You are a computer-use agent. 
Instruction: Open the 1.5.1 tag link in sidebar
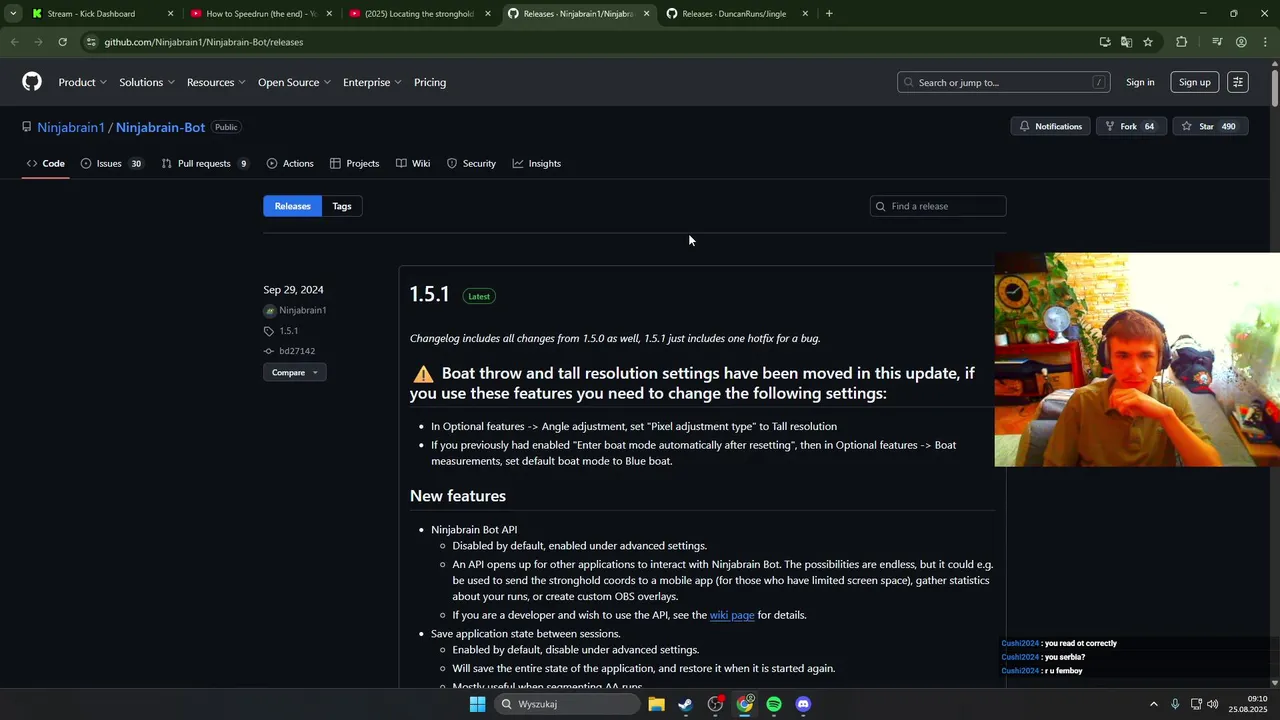click(x=288, y=331)
